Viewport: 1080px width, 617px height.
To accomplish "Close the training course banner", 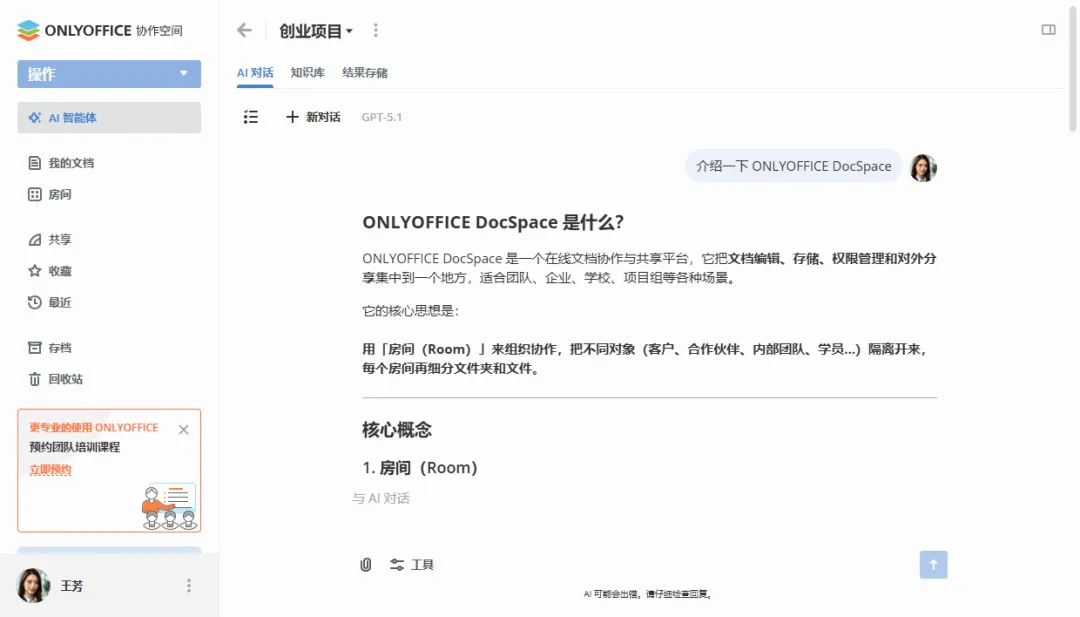I will coord(183,430).
